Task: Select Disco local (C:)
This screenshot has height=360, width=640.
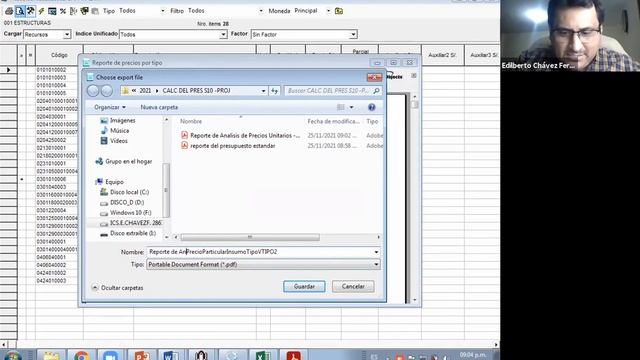Action: point(124,192)
